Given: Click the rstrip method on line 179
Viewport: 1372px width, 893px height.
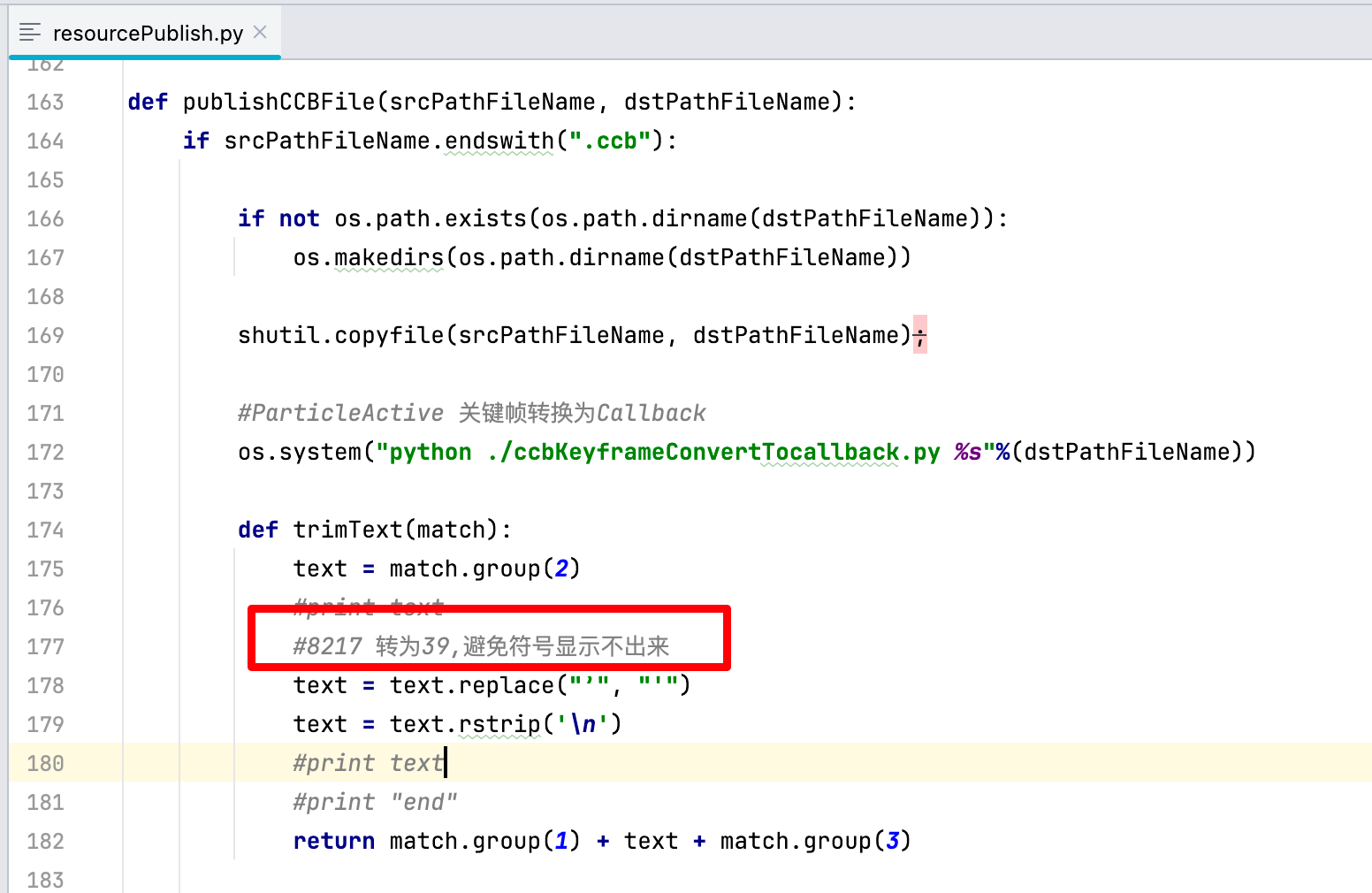Looking at the screenshot, I should [499, 725].
